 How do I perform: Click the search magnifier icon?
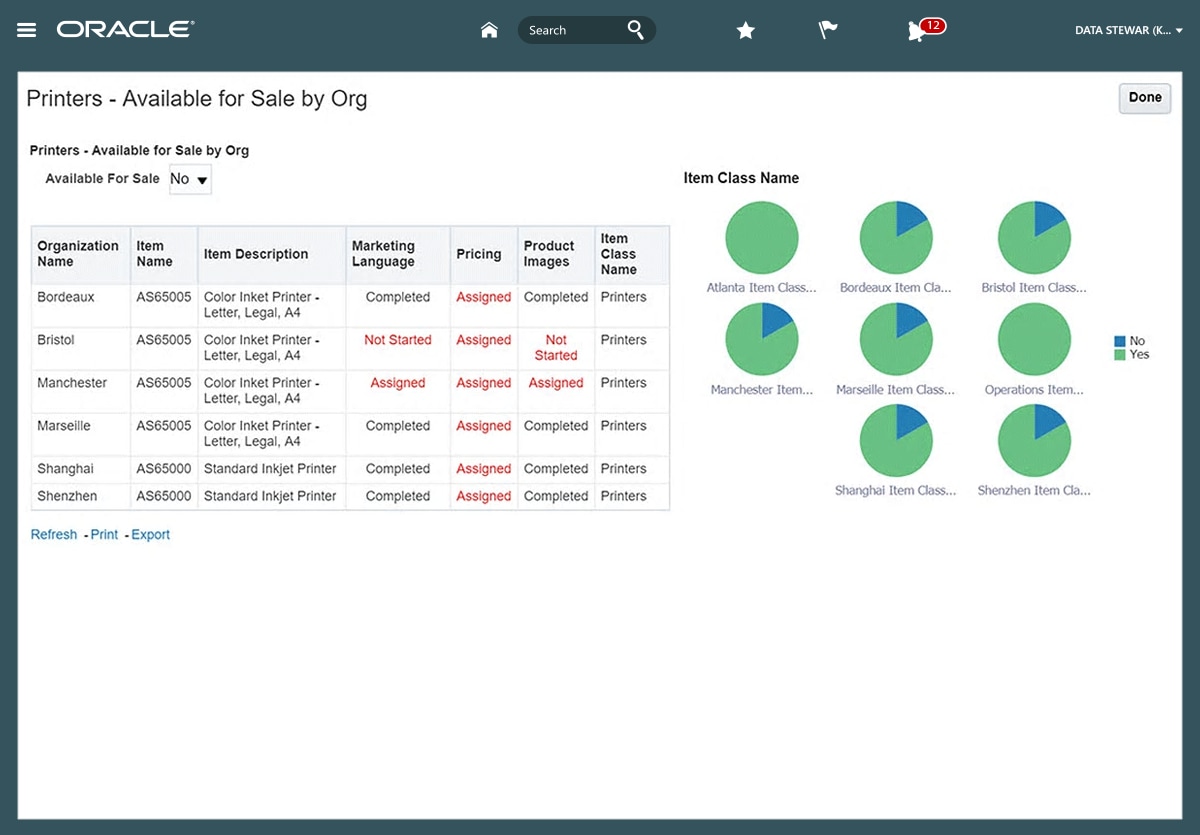[x=635, y=30]
